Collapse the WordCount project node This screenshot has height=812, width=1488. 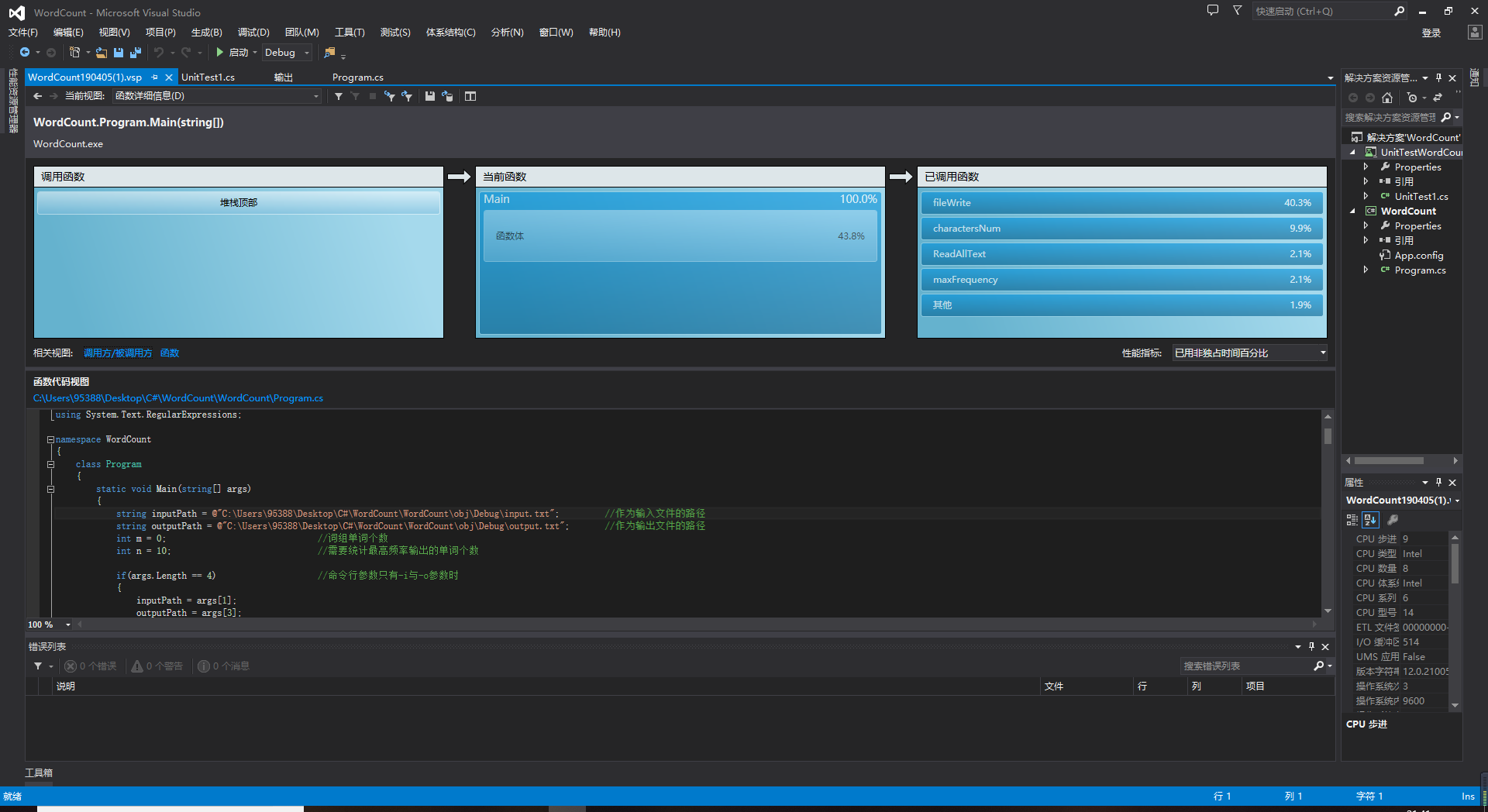point(1352,211)
